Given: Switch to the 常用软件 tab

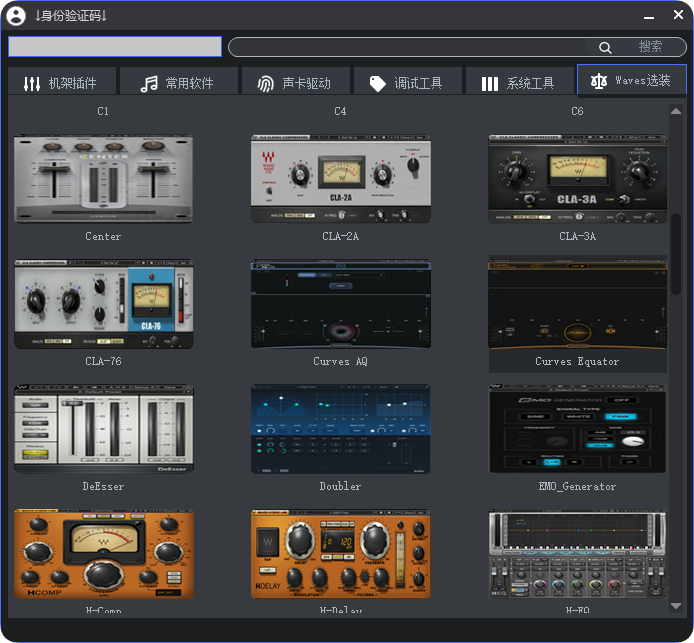Looking at the screenshot, I should (179, 81).
